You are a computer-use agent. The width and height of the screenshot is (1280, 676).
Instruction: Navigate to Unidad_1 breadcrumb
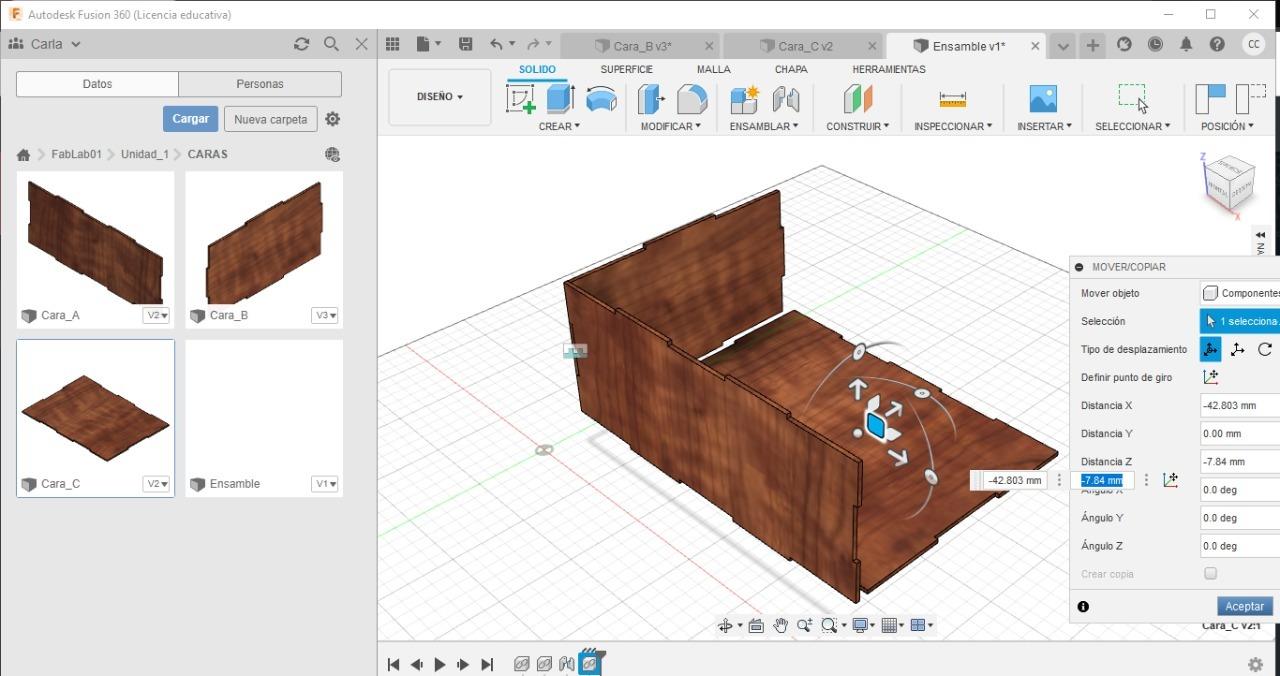(x=145, y=155)
